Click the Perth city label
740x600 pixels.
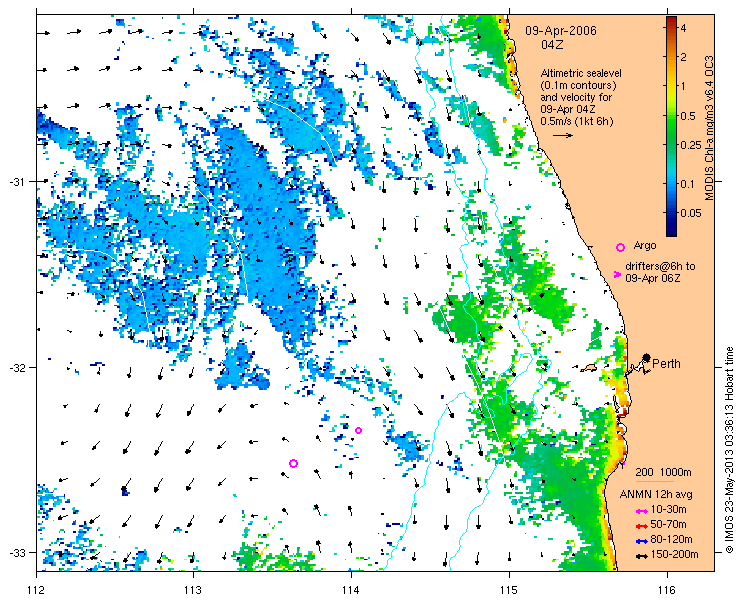pos(666,364)
